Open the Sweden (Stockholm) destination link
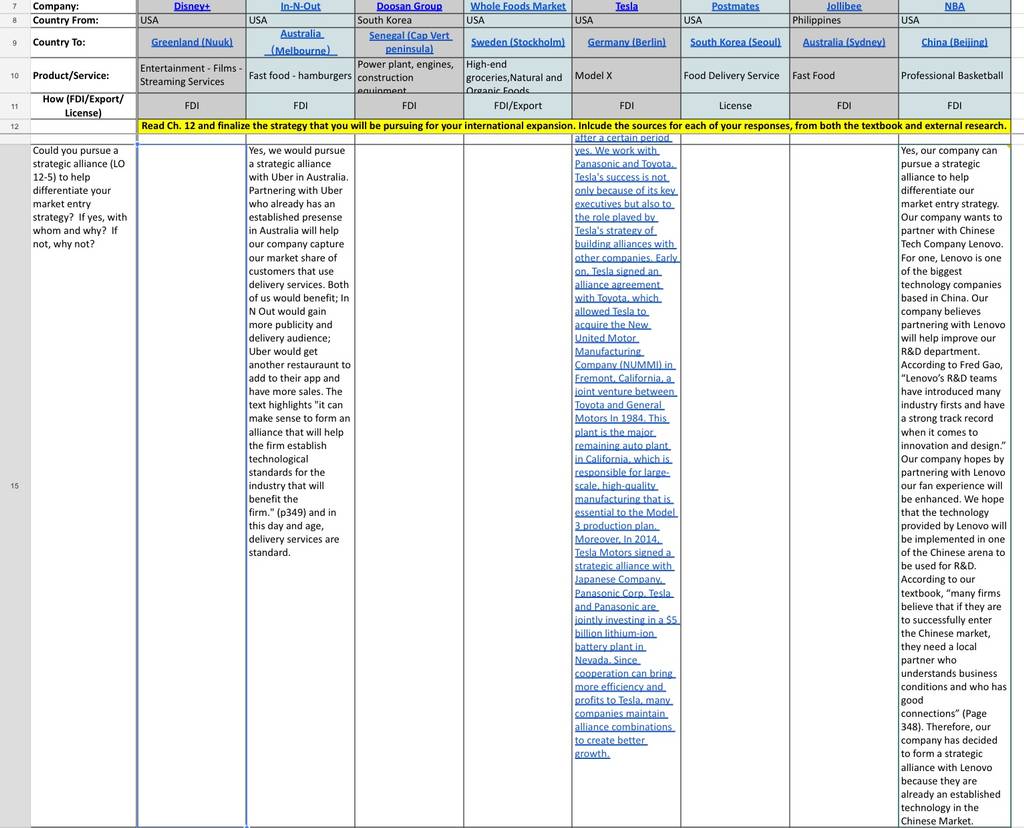Viewport: 1024px width, 828px height. click(x=518, y=42)
